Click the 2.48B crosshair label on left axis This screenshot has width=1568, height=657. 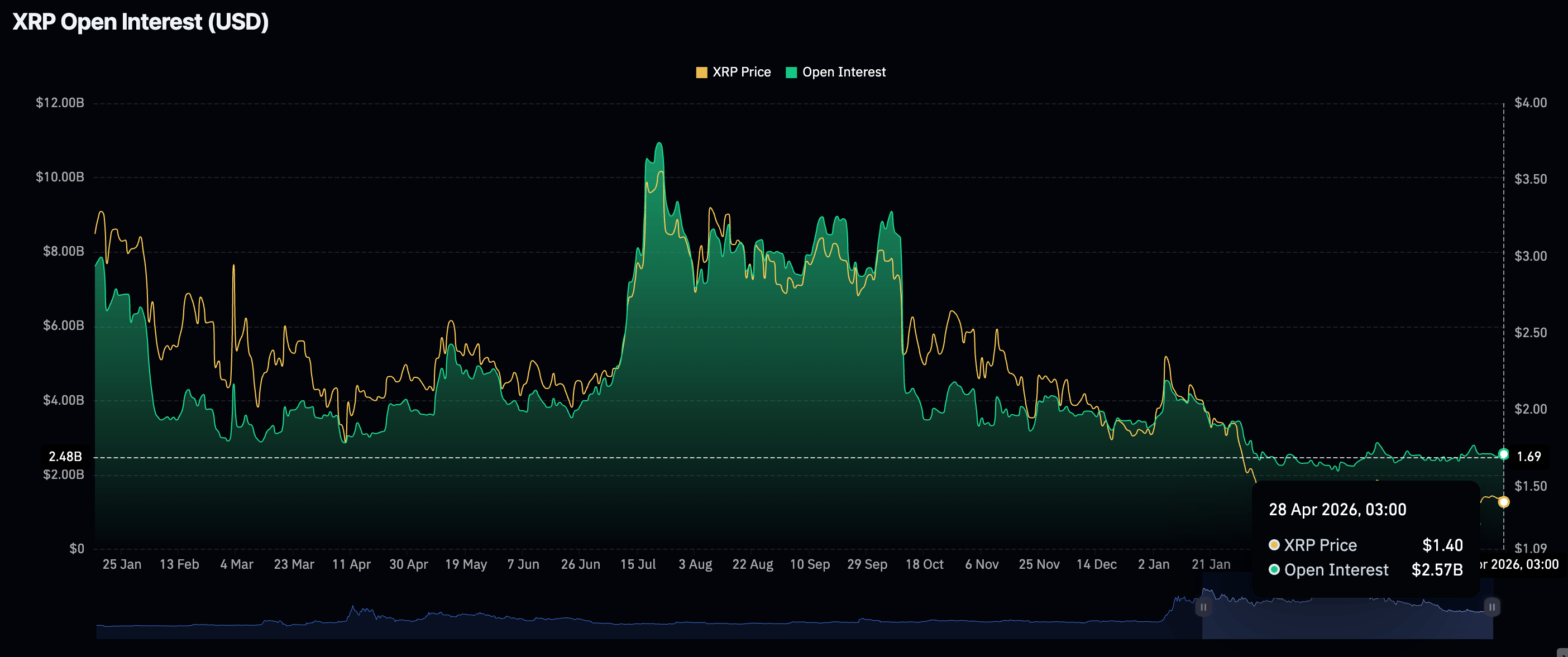65,456
